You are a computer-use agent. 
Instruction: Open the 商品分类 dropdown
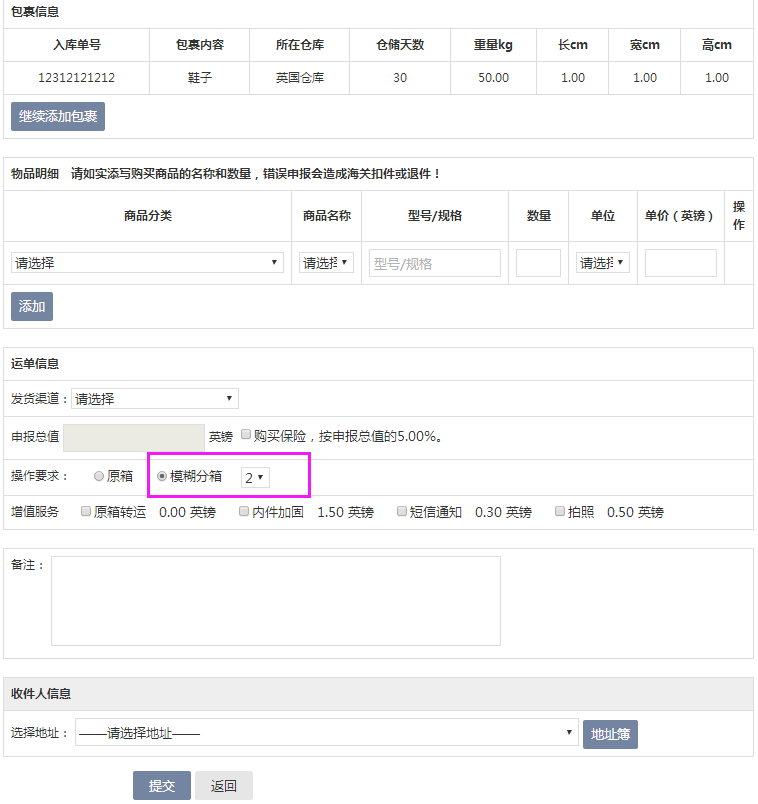[x=147, y=263]
